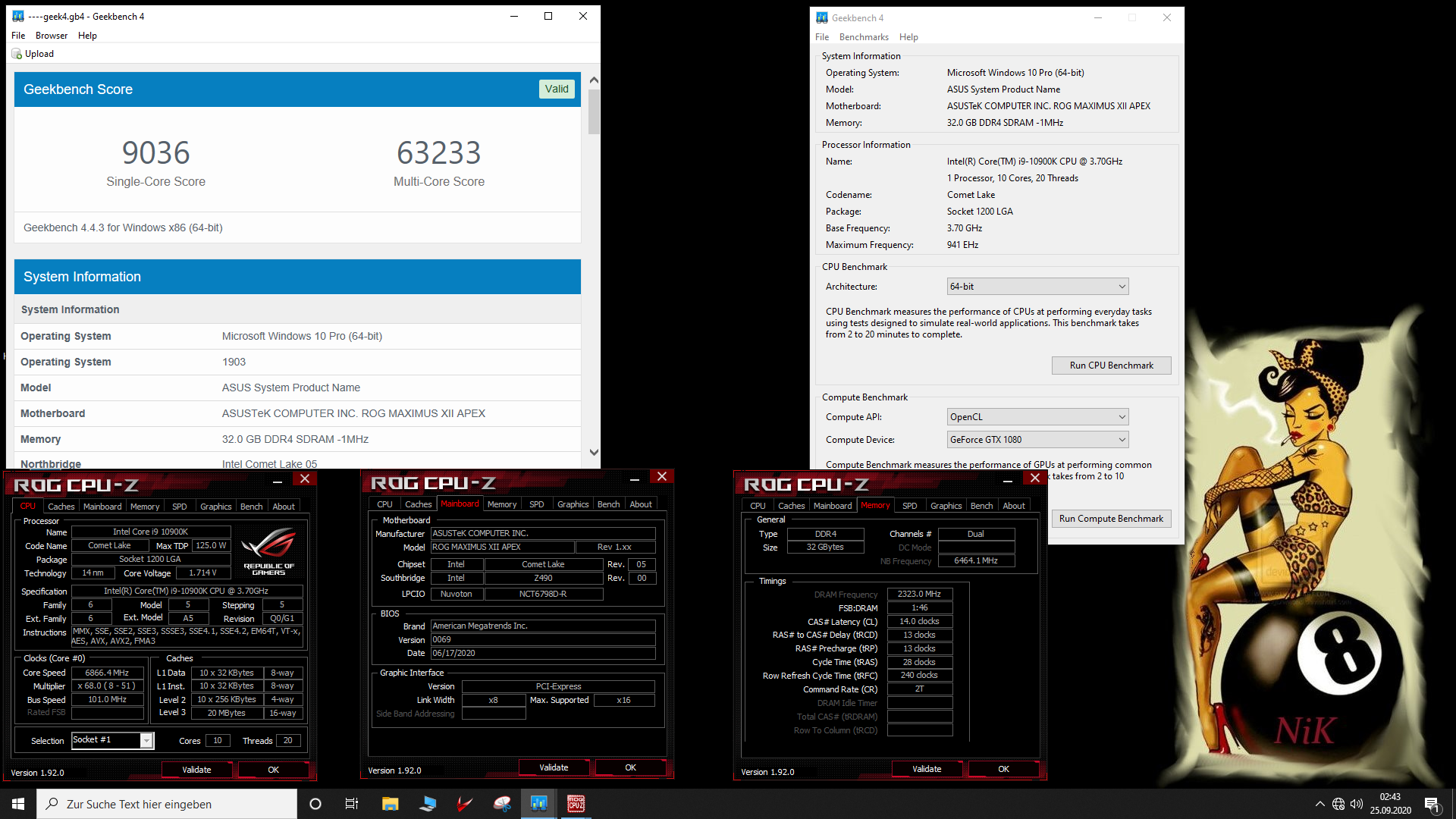This screenshot has width=1456, height=819.
Task: Select Graphics tab in middle CPU-Z window
Action: coord(573,504)
